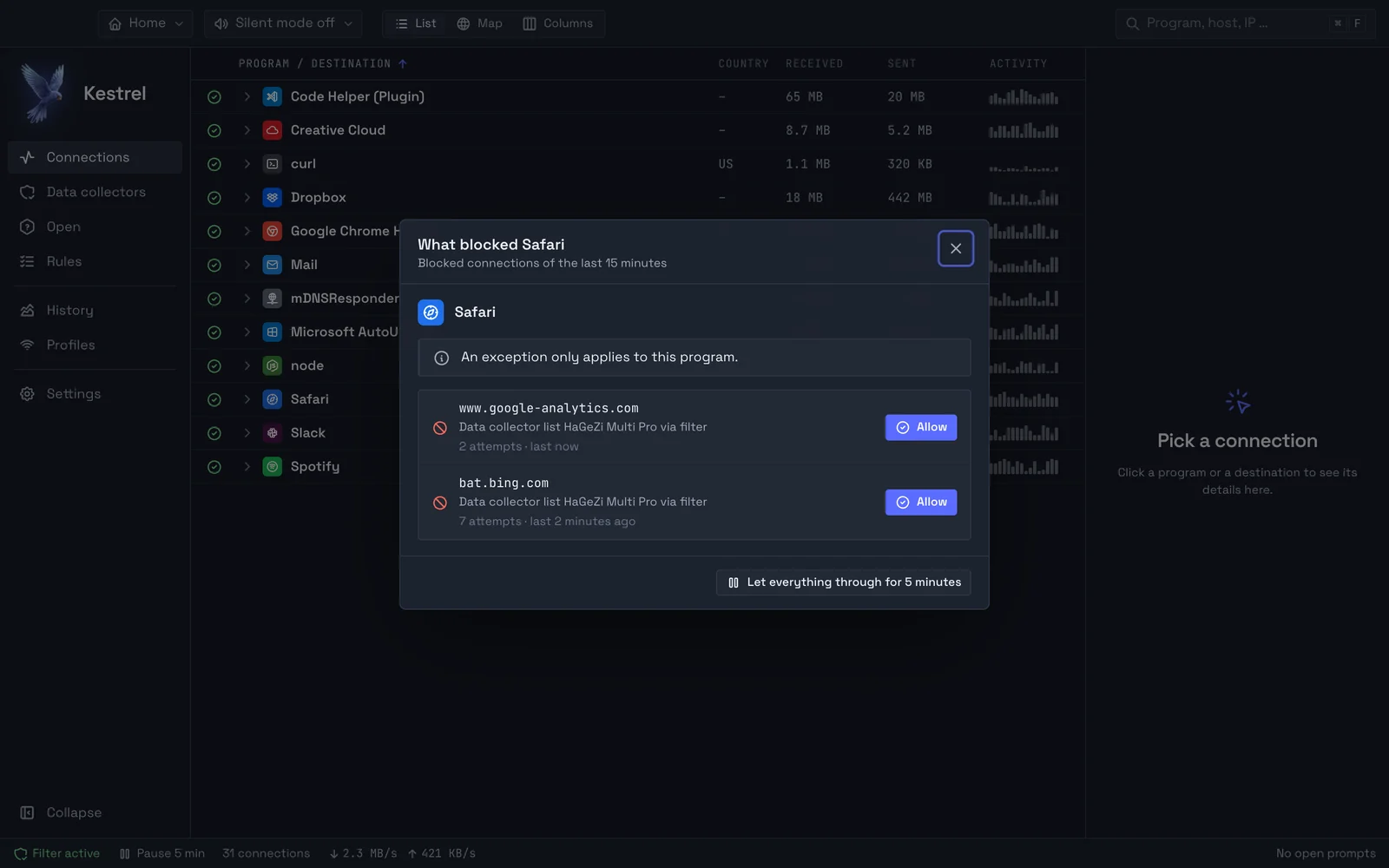Expand the Code Helper (Plugin) row chevron

[247, 97]
